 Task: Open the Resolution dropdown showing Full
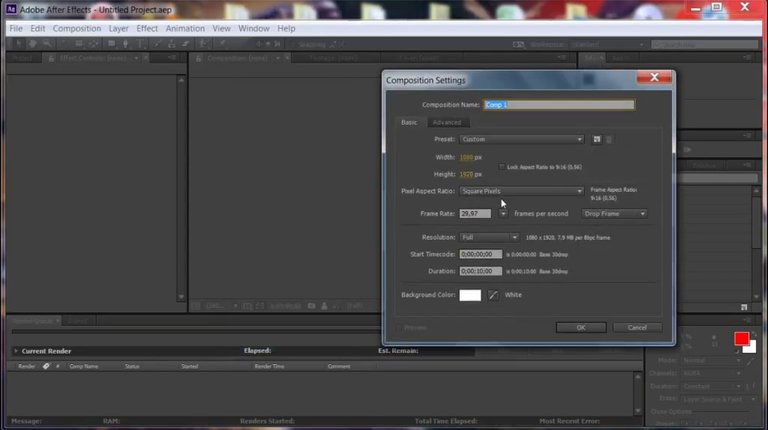(489, 238)
